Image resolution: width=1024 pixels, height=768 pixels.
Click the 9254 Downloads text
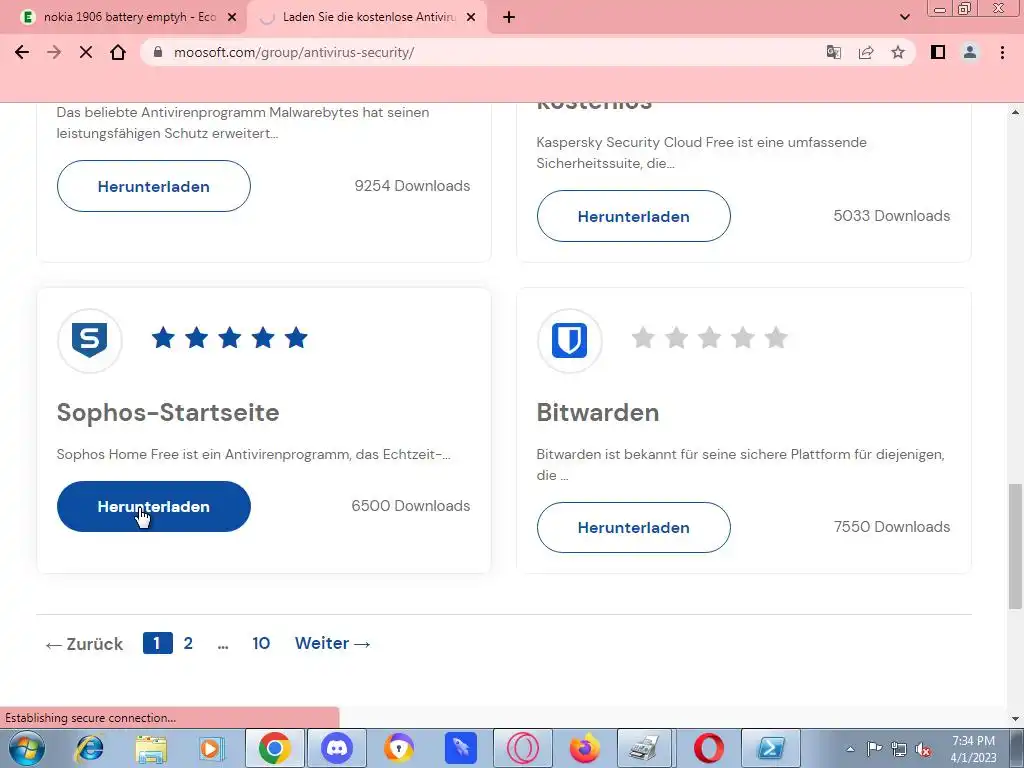tap(412, 186)
